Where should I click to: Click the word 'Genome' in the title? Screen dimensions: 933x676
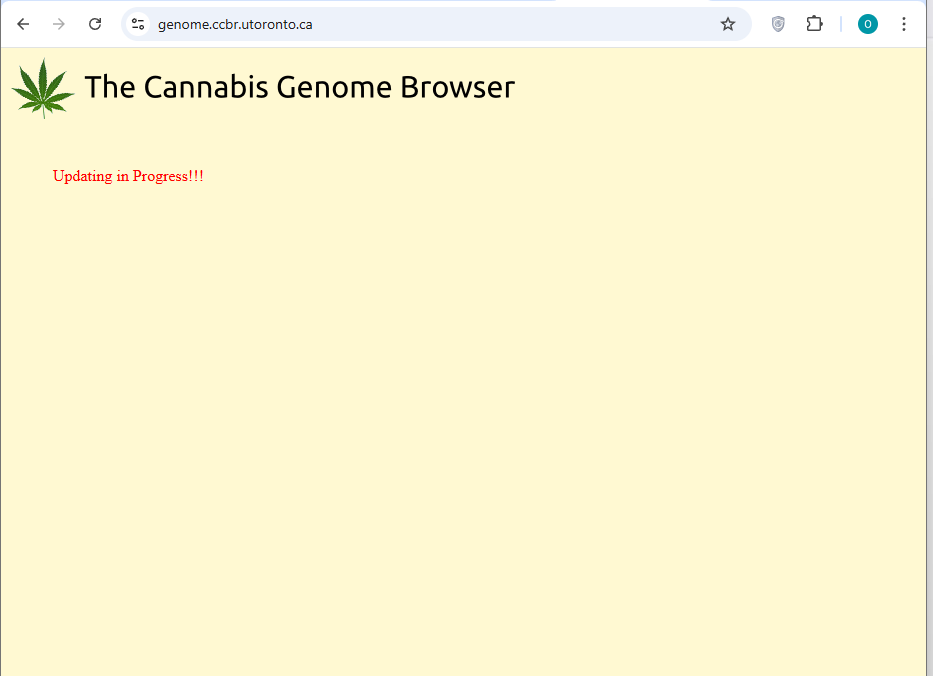[334, 88]
